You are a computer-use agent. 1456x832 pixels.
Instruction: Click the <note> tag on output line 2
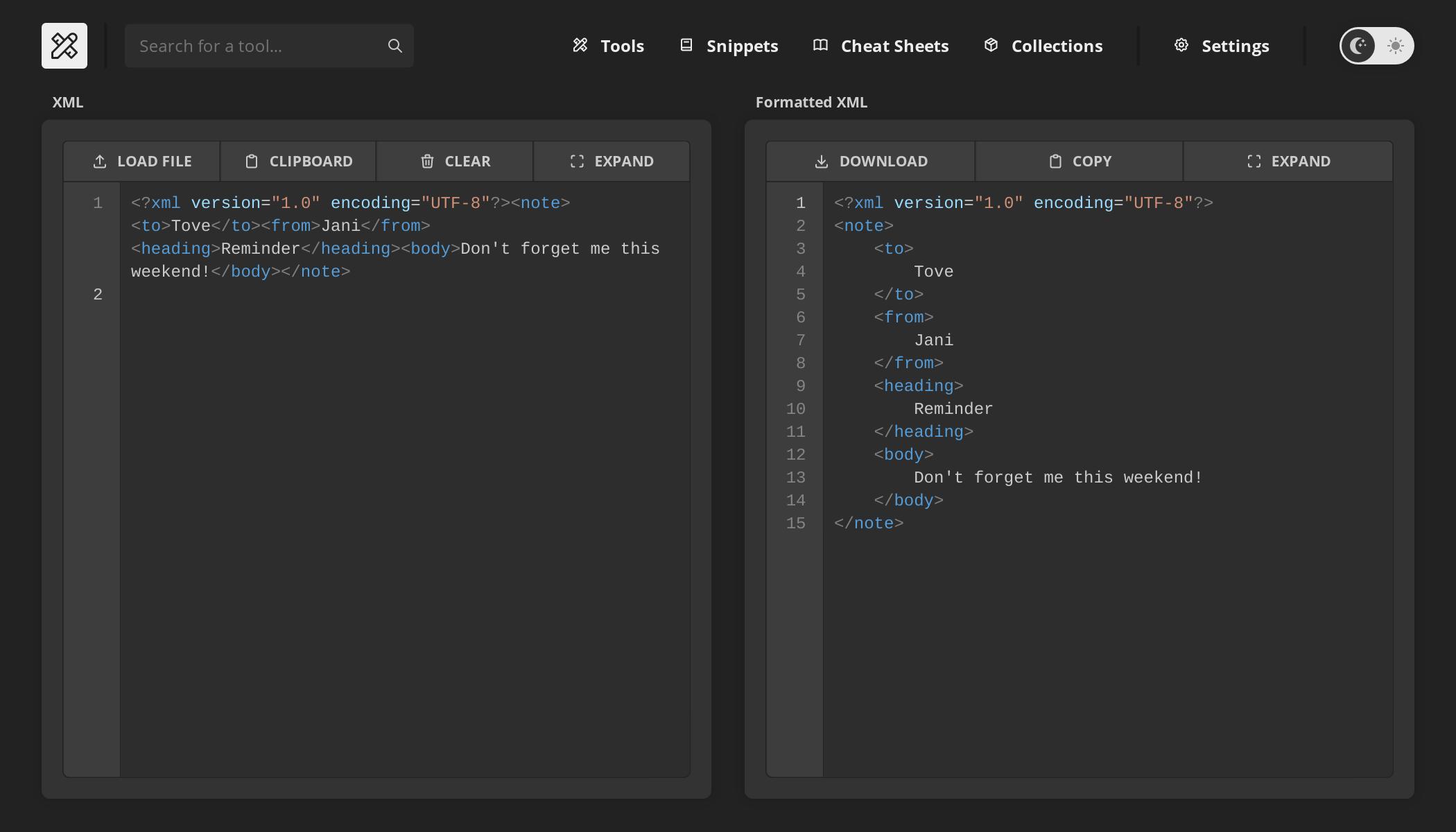(864, 226)
